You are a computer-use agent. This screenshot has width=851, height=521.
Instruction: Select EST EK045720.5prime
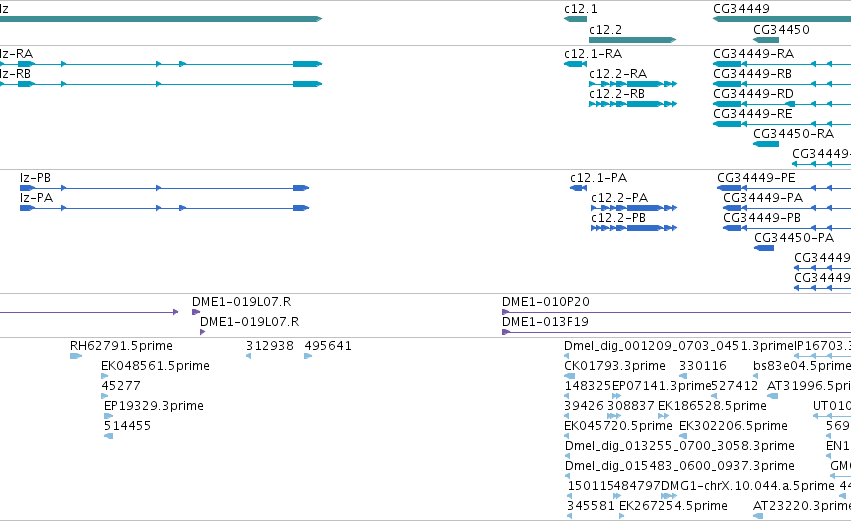tap(567, 436)
